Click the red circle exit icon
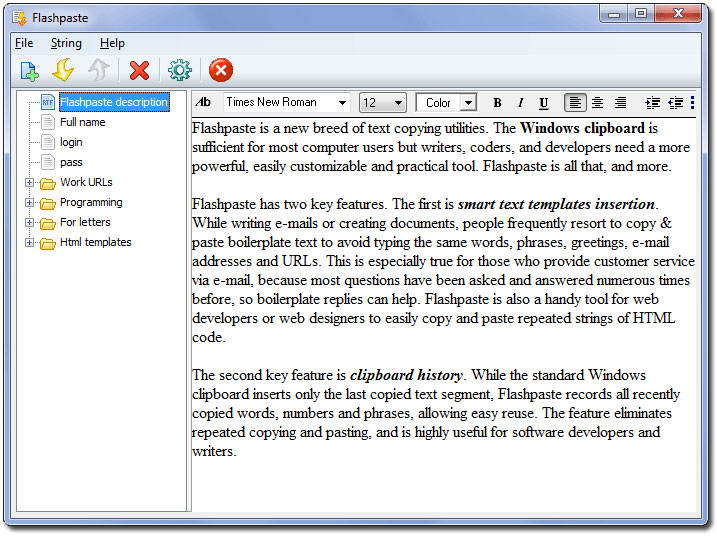 click(x=221, y=70)
